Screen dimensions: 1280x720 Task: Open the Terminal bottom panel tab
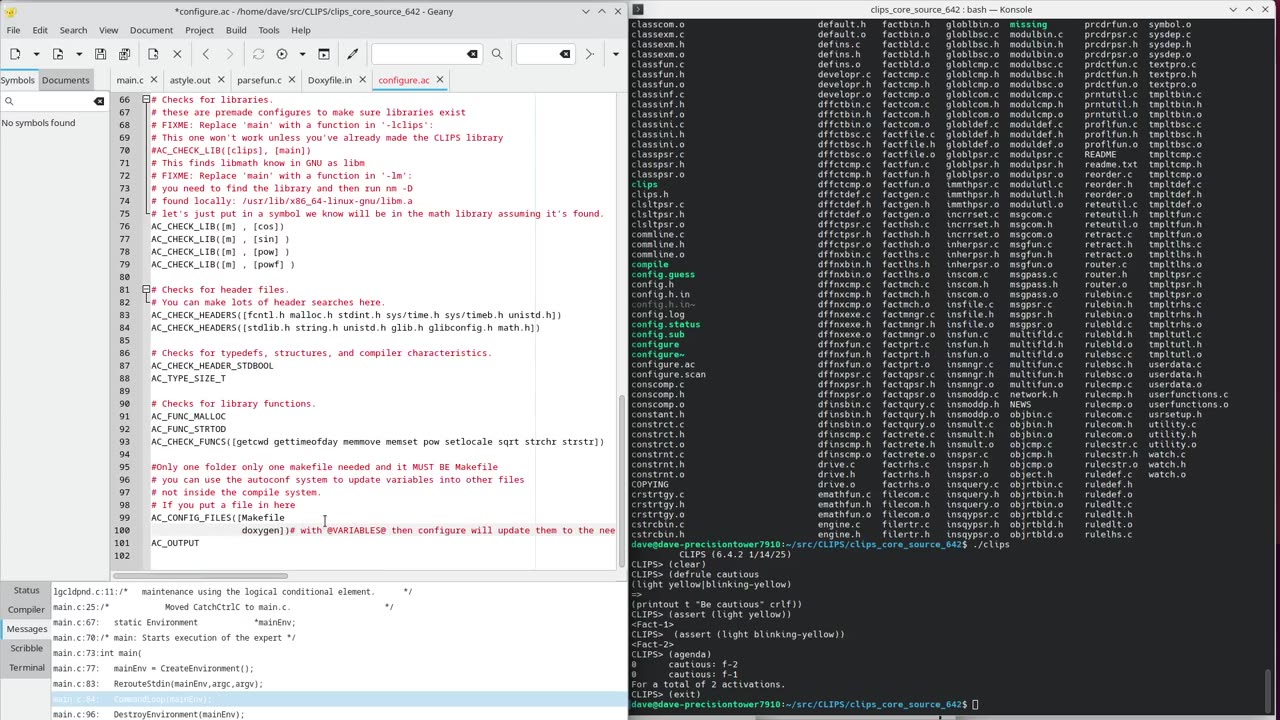pos(27,667)
